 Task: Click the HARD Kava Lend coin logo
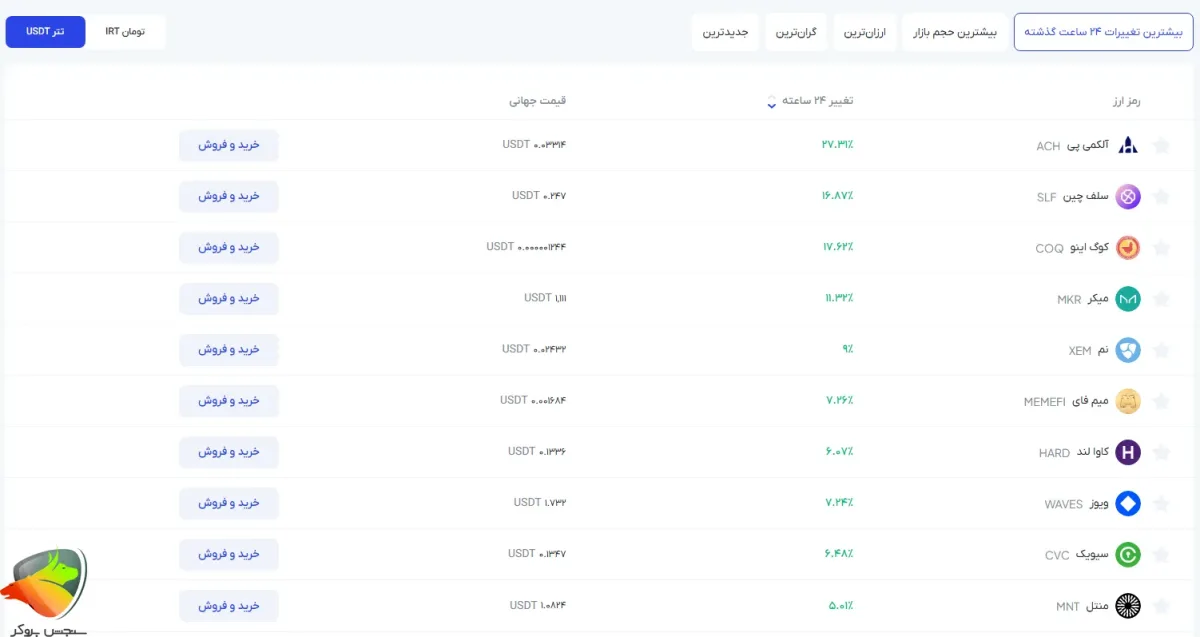coord(1128,452)
